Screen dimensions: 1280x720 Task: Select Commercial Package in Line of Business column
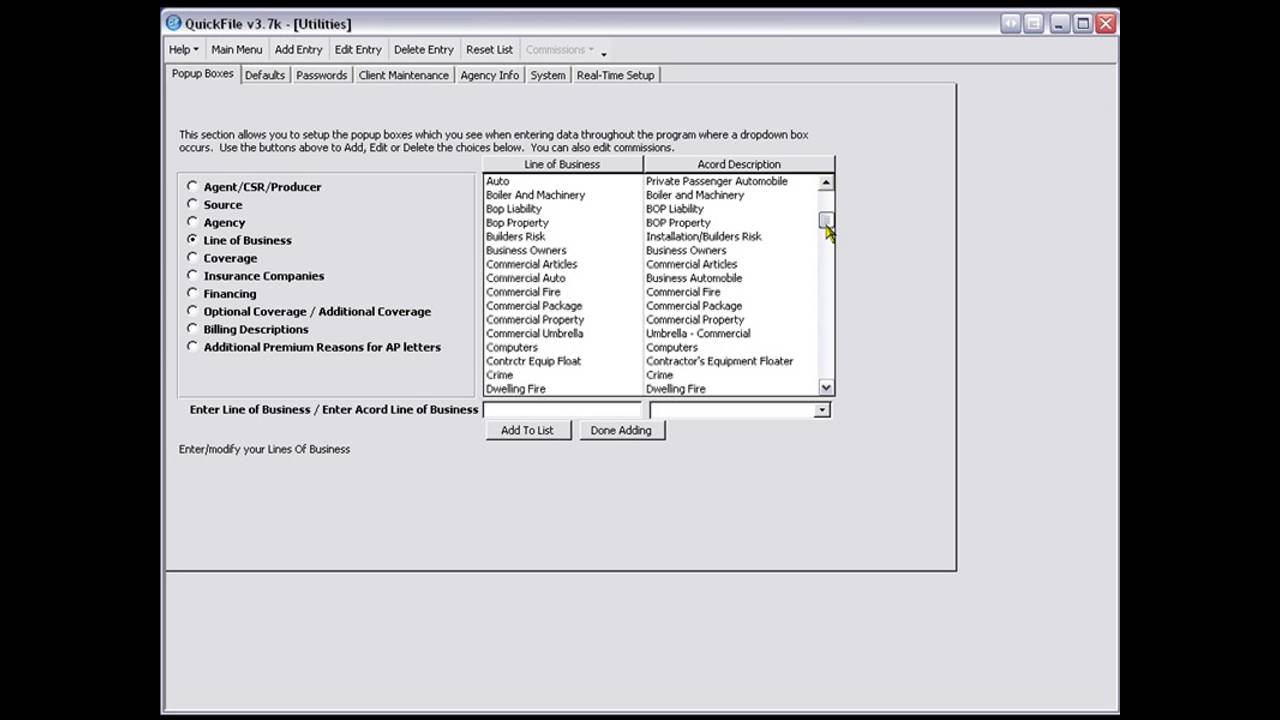pos(534,306)
